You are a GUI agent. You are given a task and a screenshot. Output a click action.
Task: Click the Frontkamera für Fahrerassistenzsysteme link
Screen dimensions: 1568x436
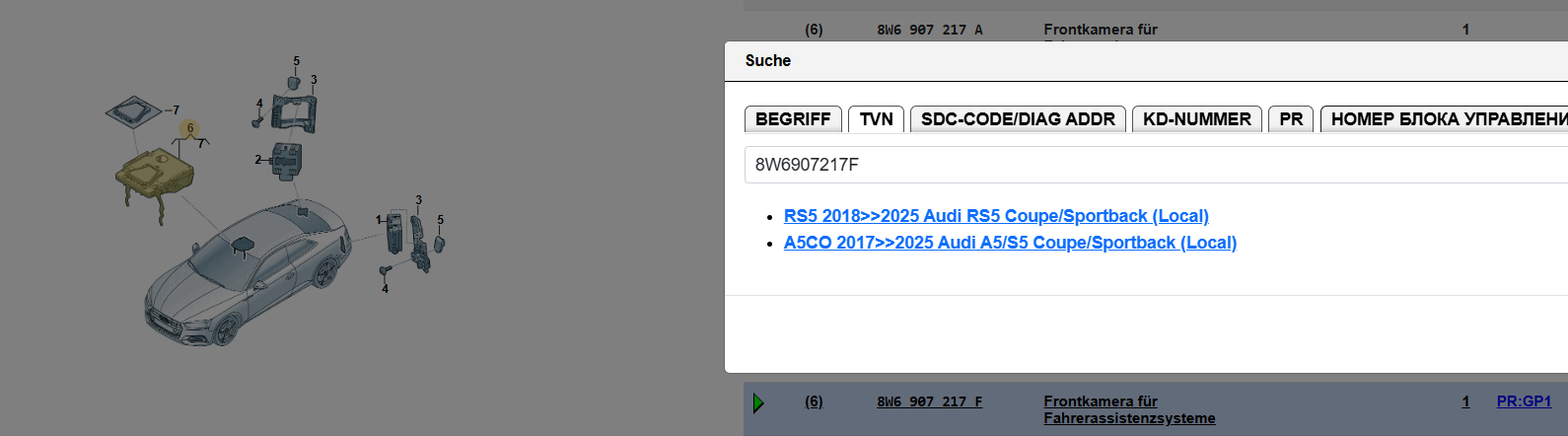(x=1128, y=409)
